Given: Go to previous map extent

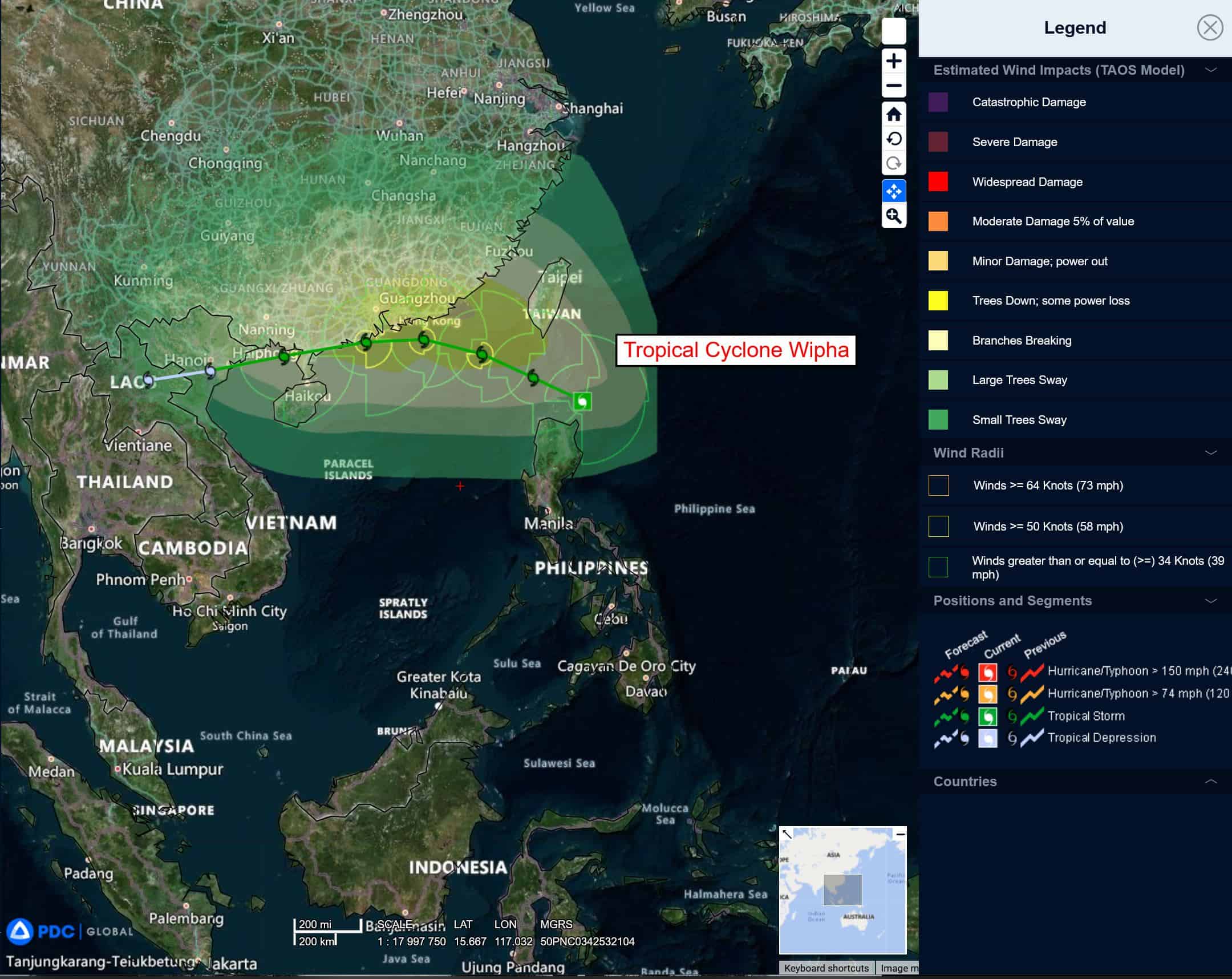Looking at the screenshot, I should point(894,139).
